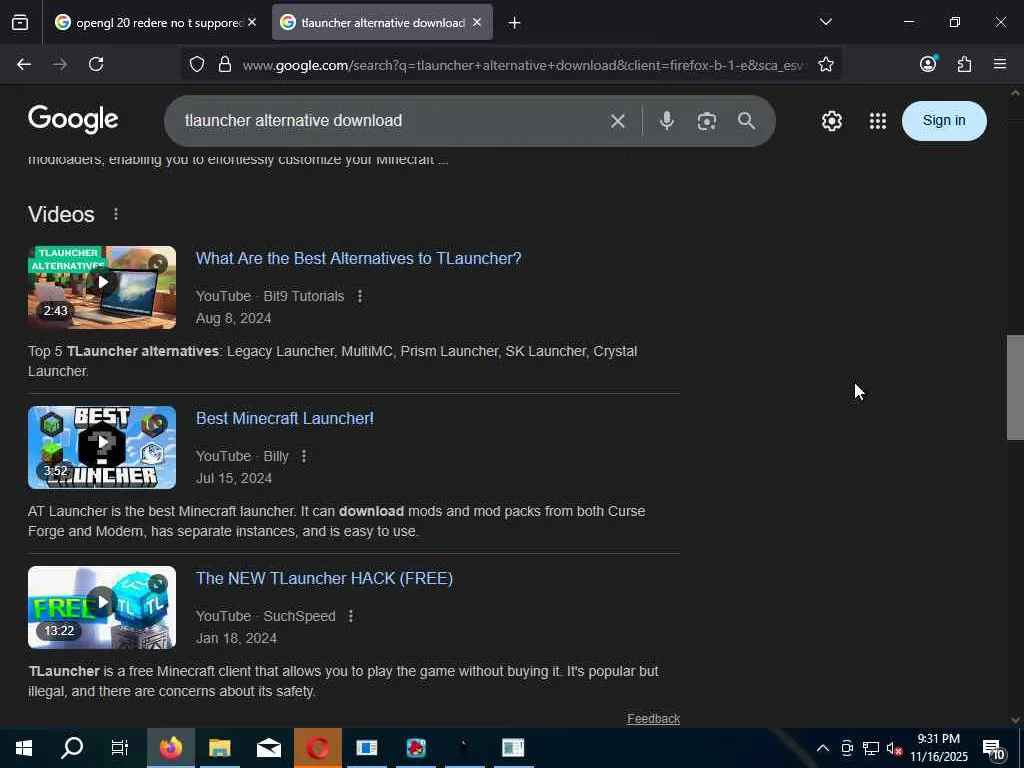Image resolution: width=1024 pixels, height=768 pixels.
Task: Open the Mail app from taskbar
Action: point(268,748)
